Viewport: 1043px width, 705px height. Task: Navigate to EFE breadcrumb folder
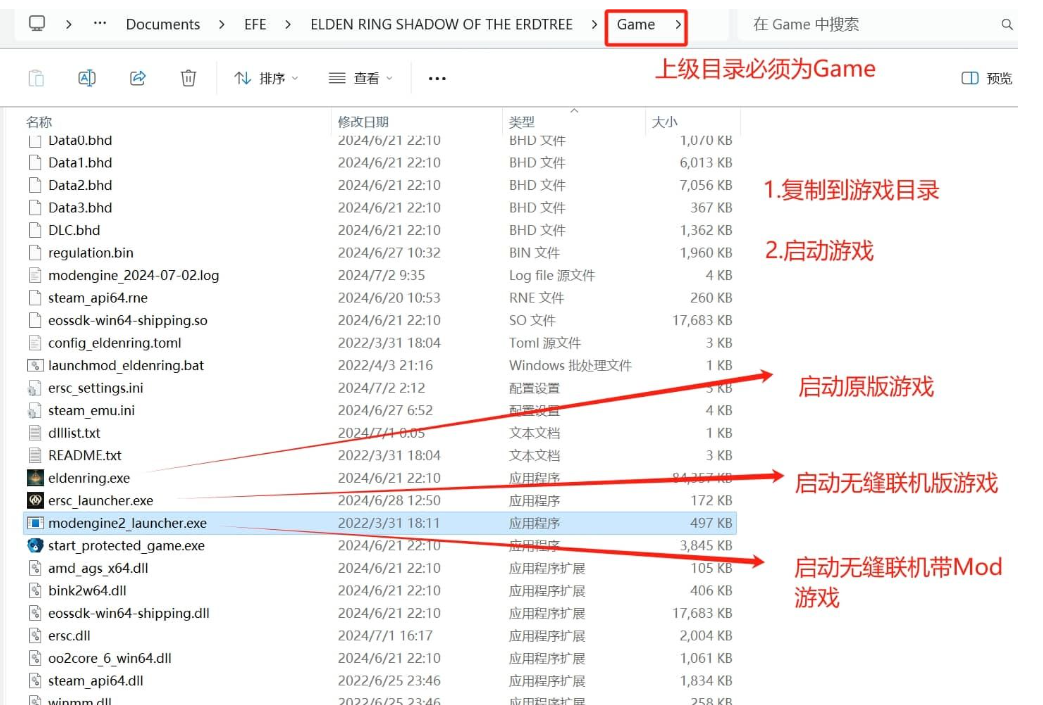coord(255,25)
